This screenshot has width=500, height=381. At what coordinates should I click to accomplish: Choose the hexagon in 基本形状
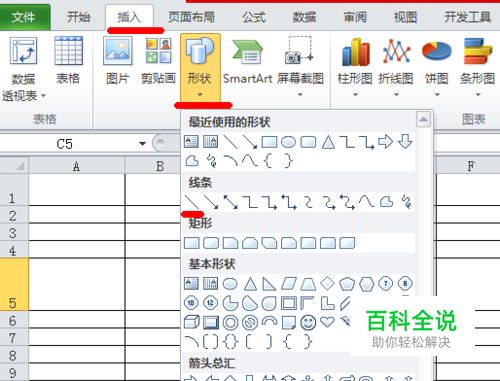tap(366, 284)
